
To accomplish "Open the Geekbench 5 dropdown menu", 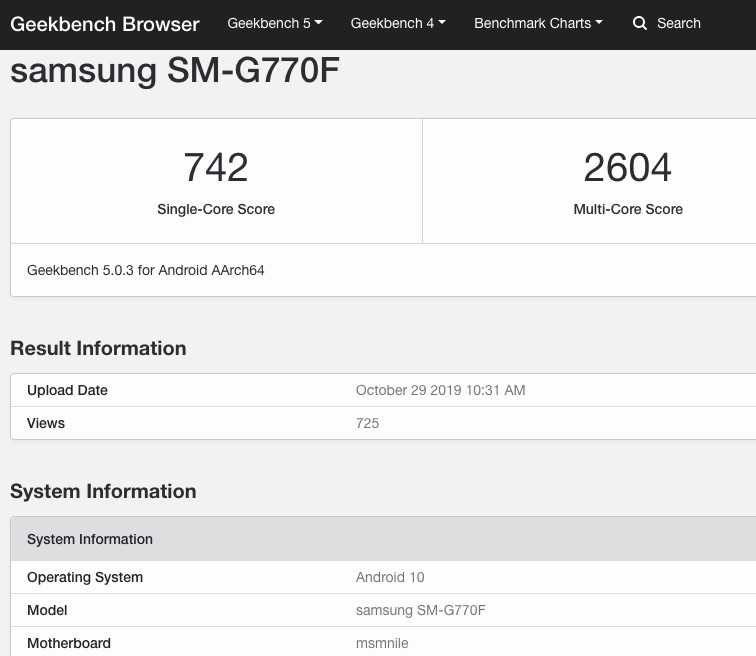I will pos(274,23).
